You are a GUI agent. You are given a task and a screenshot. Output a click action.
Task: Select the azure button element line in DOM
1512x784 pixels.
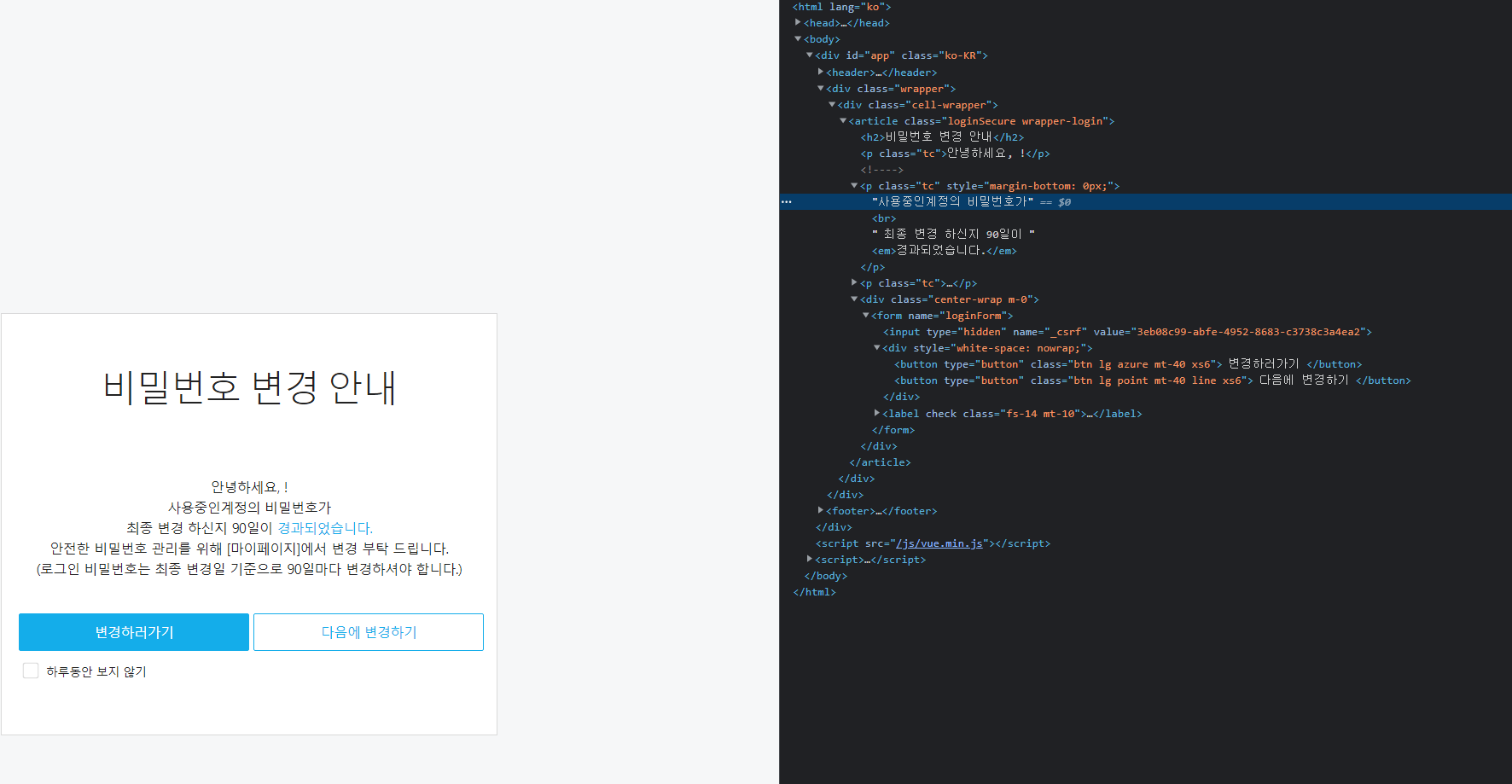[1128, 364]
